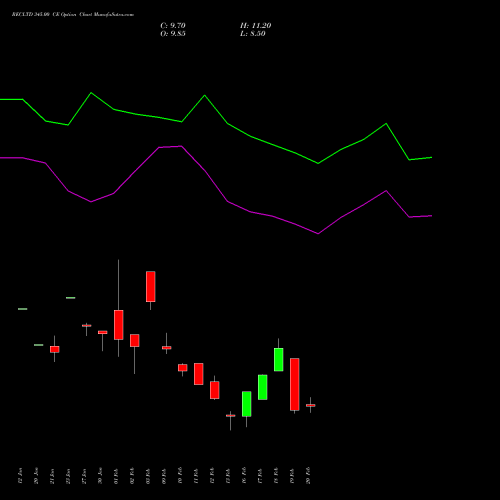Viewport: 500px width, 500px height.
Task: Click the '16 Feb' date label
Action: [244, 476]
